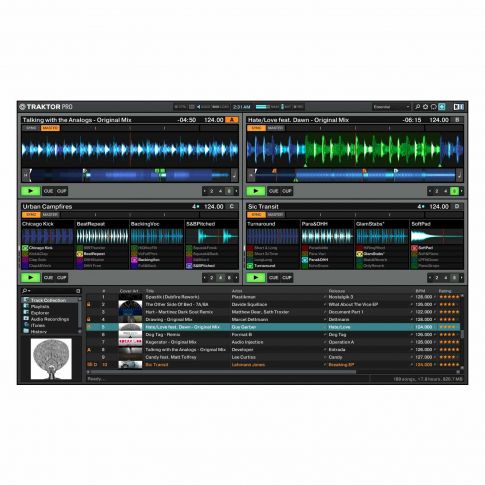Play Deck B with the green play button

click(256, 191)
